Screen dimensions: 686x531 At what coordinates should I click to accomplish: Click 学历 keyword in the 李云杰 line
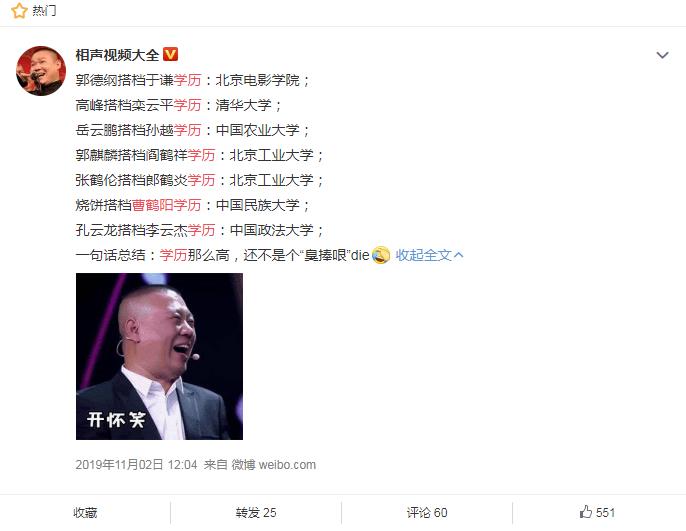201,230
